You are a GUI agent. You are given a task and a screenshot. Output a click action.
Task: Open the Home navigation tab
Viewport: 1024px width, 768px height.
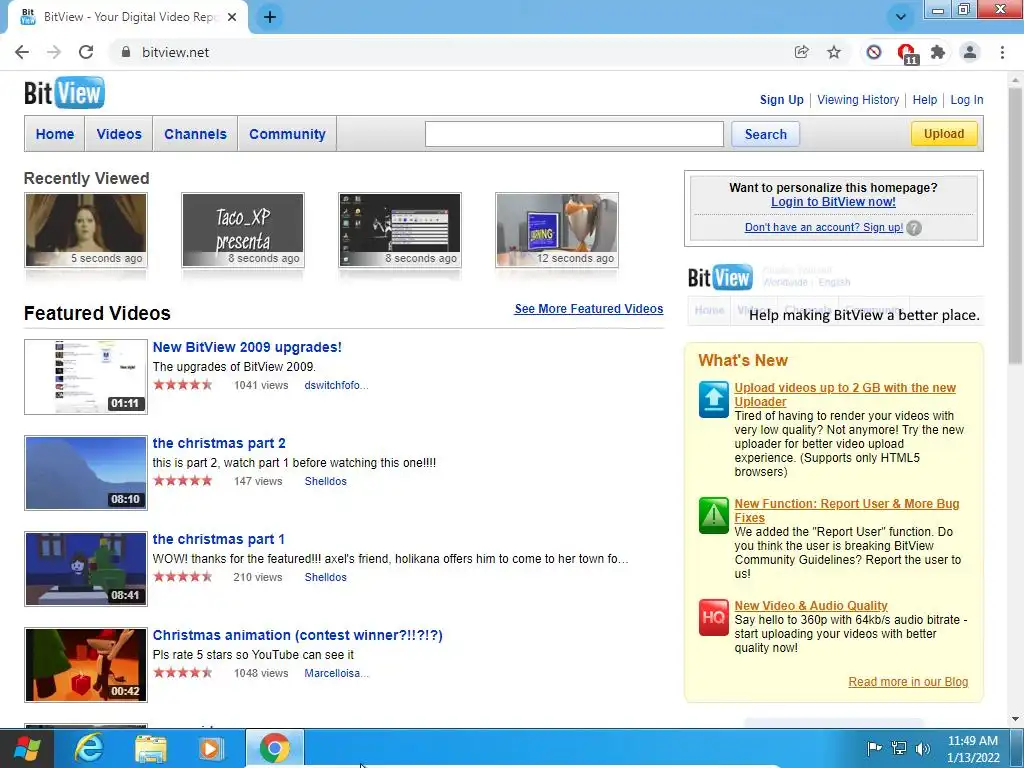click(x=55, y=134)
